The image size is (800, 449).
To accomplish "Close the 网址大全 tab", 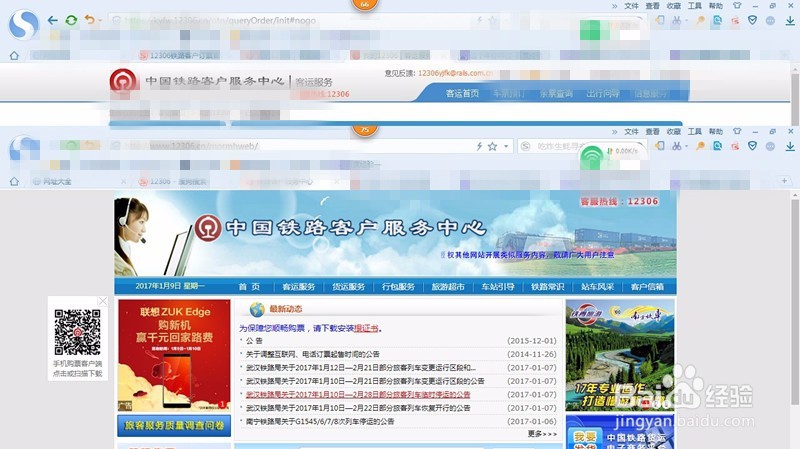I will pyautogui.click(x=123, y=181).
